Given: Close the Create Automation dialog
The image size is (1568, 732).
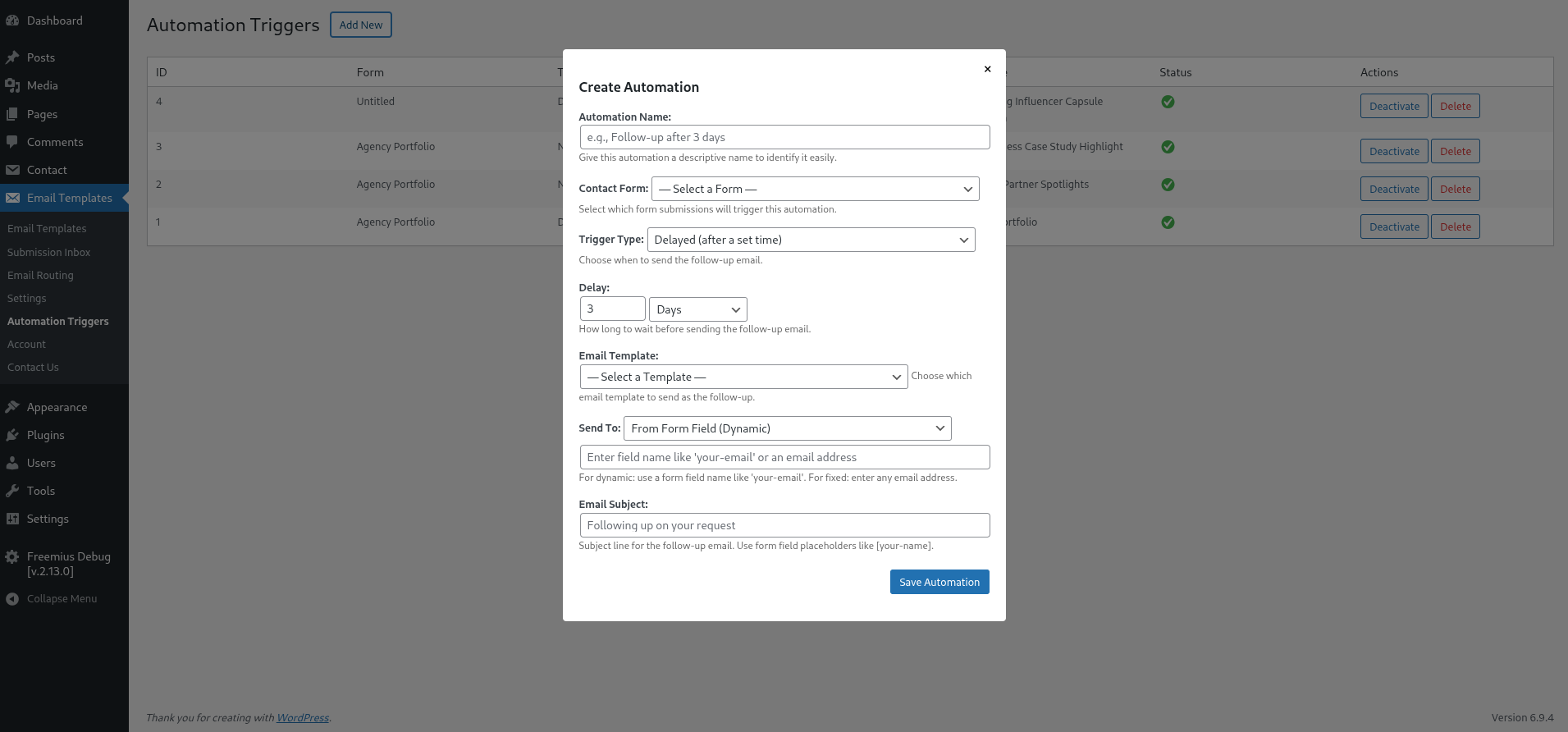Looking at the screenshot, I should [x=987, y=69].
